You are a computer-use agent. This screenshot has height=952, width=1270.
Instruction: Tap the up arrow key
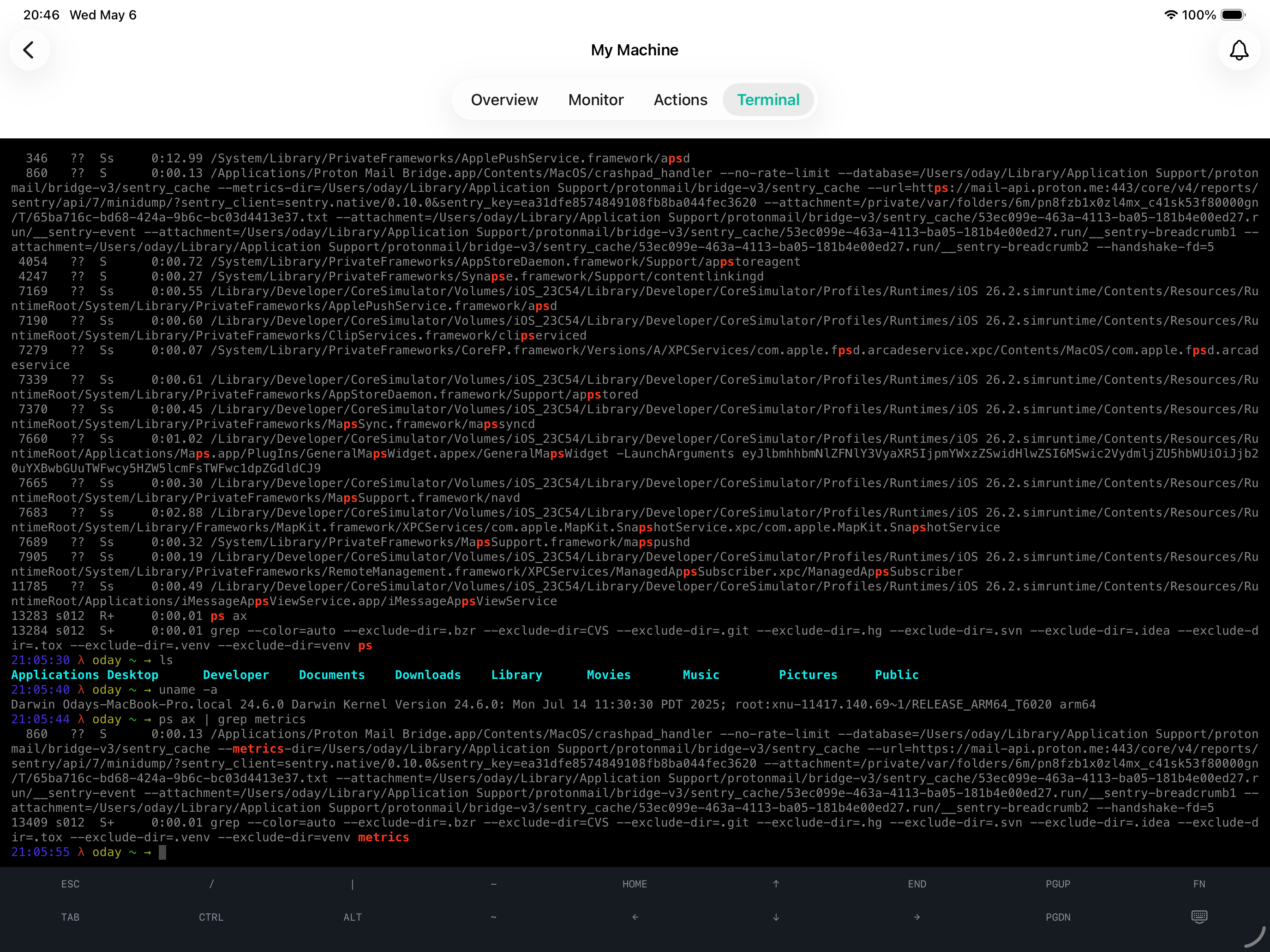pyautogui.click(x=776, y=884)
